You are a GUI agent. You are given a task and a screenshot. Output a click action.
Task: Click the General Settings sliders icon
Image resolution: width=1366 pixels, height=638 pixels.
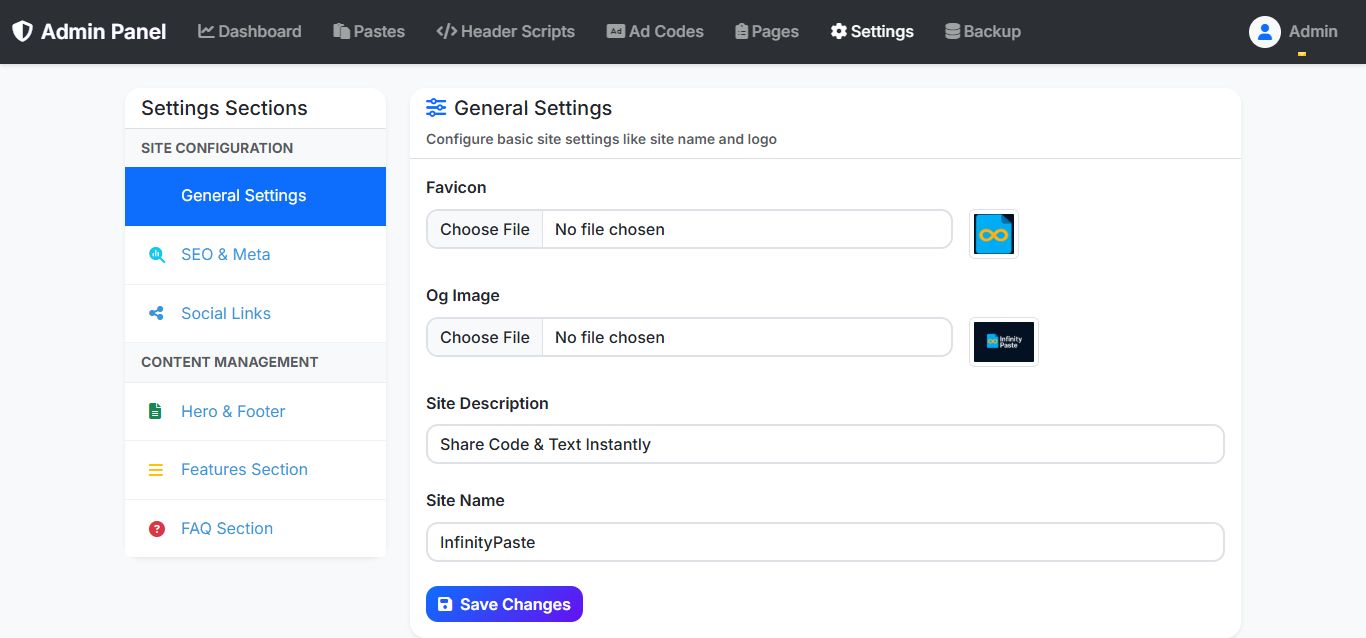coord(436,108)
